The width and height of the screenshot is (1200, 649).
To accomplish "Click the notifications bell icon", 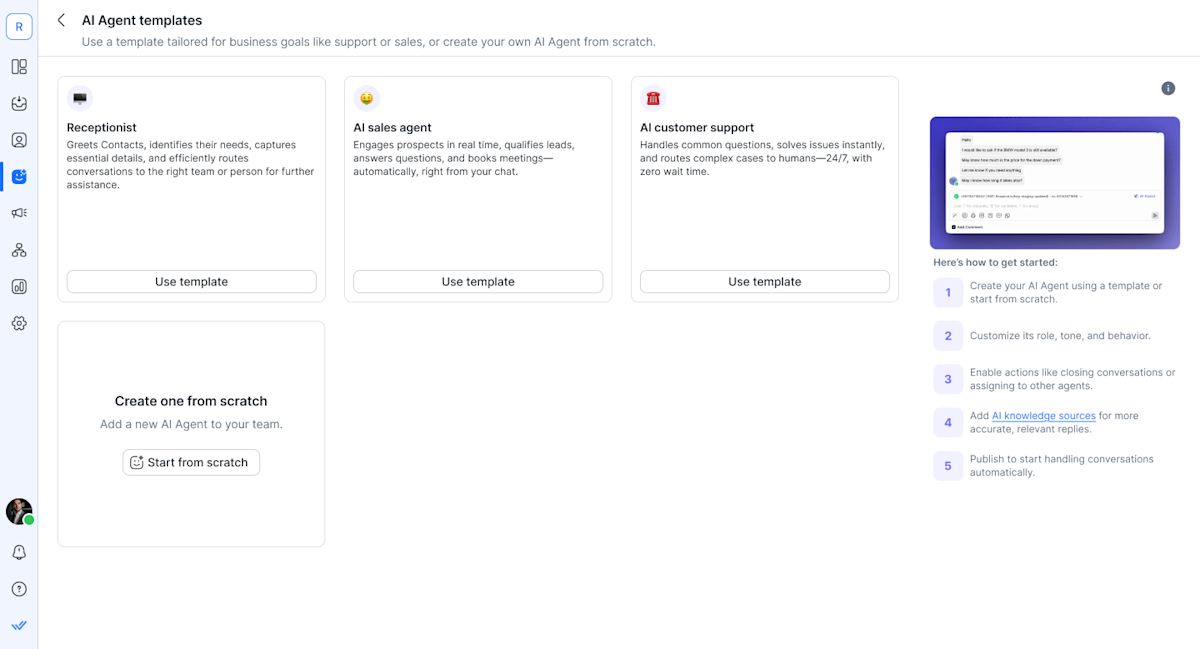I will (19, 551).
